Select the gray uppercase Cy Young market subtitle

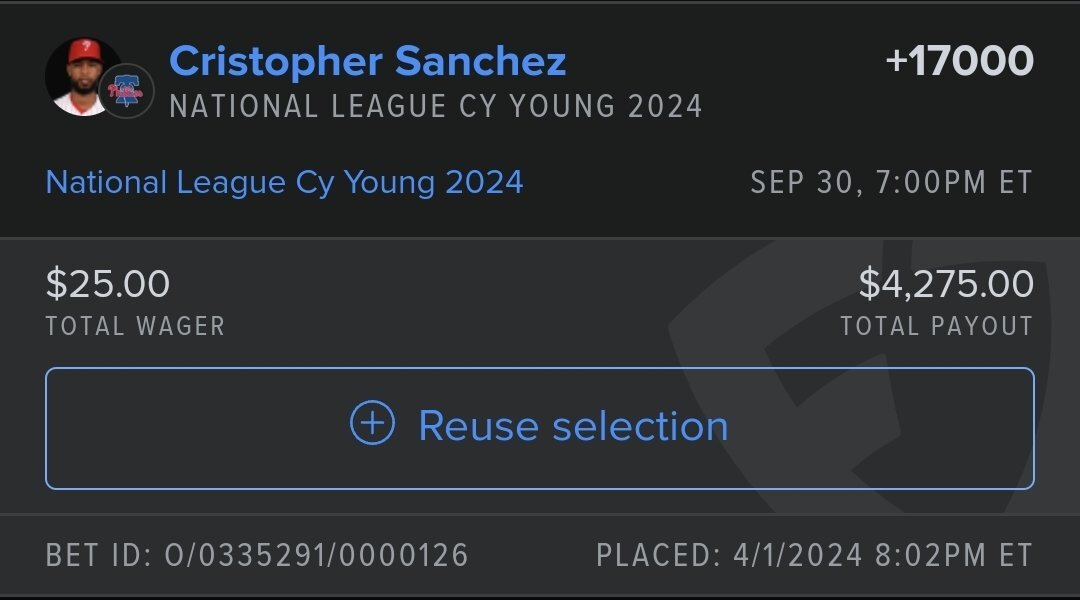pyautogui.click(x=436, y=106)
